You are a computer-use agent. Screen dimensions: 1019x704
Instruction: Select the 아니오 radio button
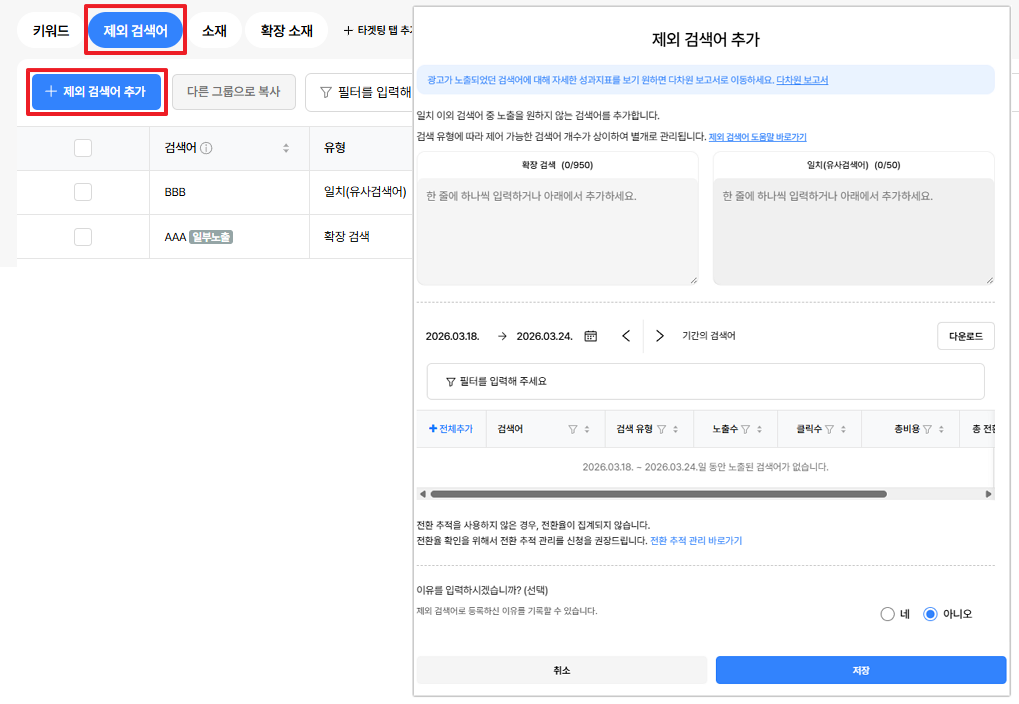[931, 614]
